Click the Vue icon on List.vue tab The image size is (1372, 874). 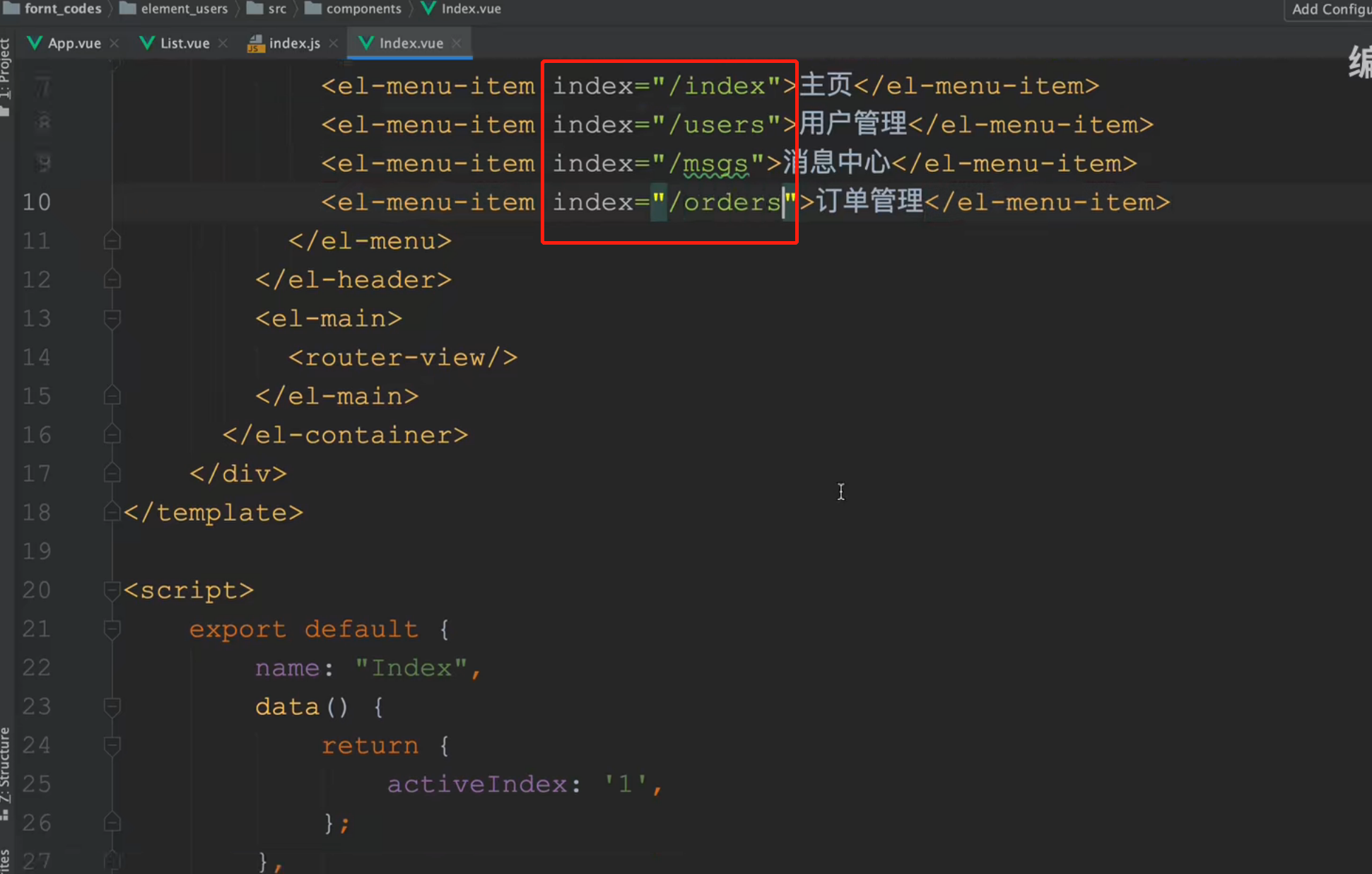click(x=146, y=43)
